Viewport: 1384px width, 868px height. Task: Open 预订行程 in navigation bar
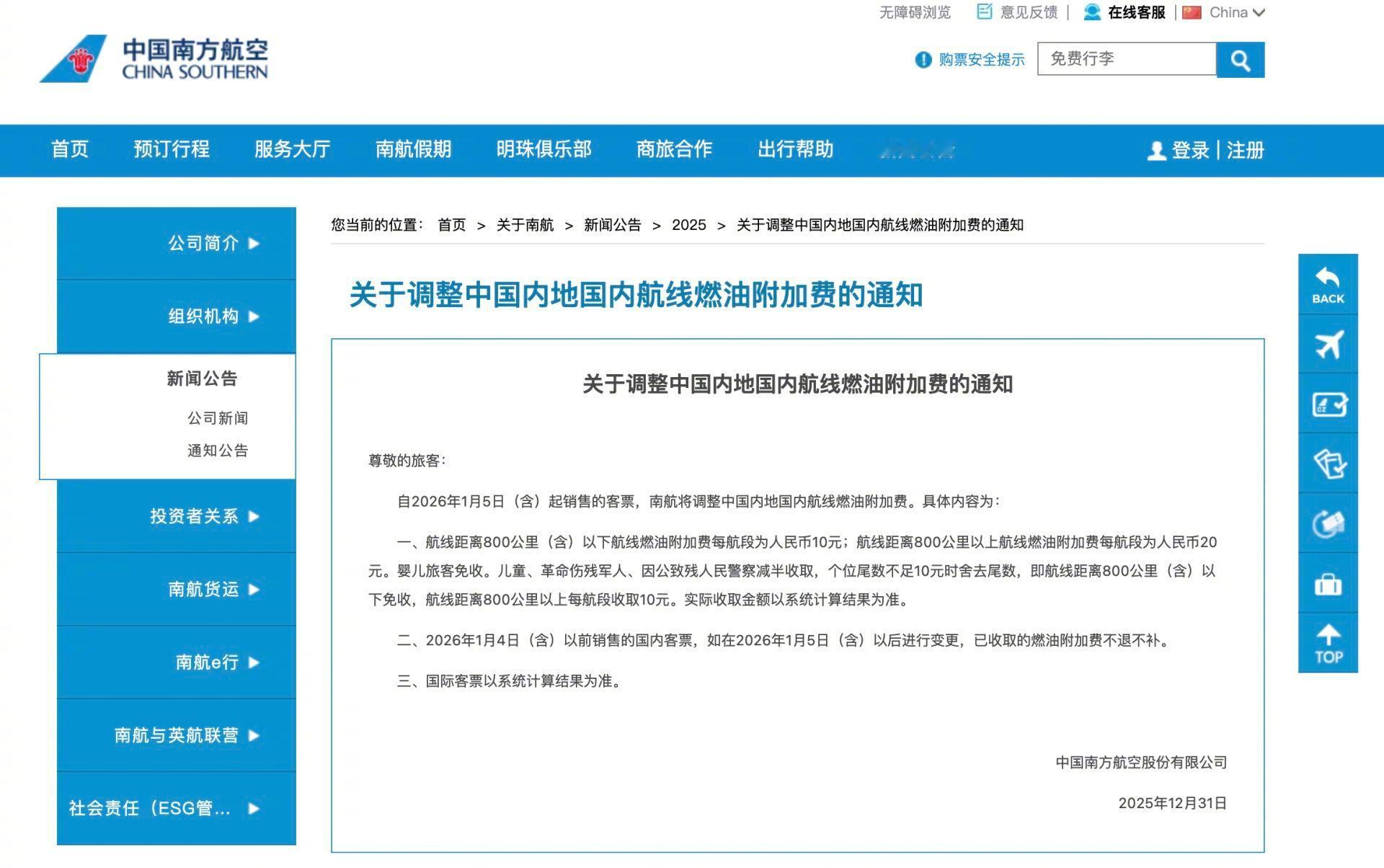(172, 150)
